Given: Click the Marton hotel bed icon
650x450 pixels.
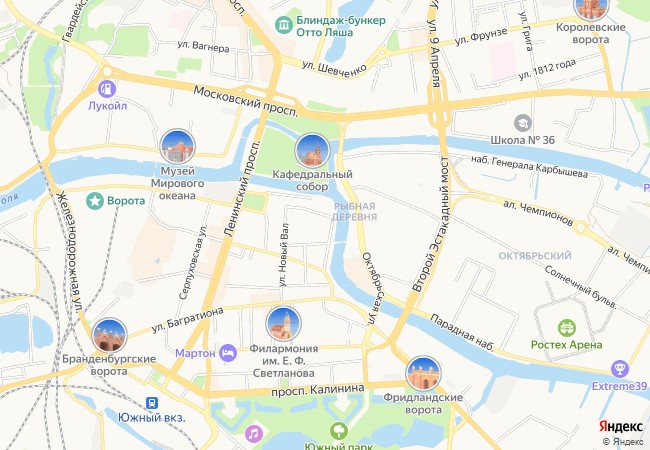Looking at the screenshot, I should tap(228, 353).
